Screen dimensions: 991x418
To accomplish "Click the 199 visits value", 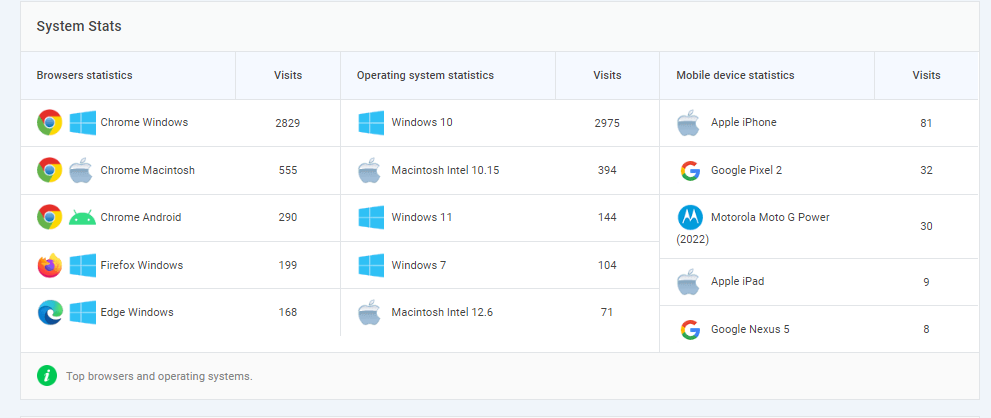I will click(x=288, y=265).
